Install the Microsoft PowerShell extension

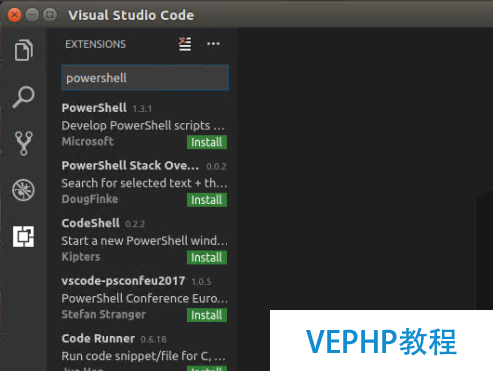click(x=207, y=142)
